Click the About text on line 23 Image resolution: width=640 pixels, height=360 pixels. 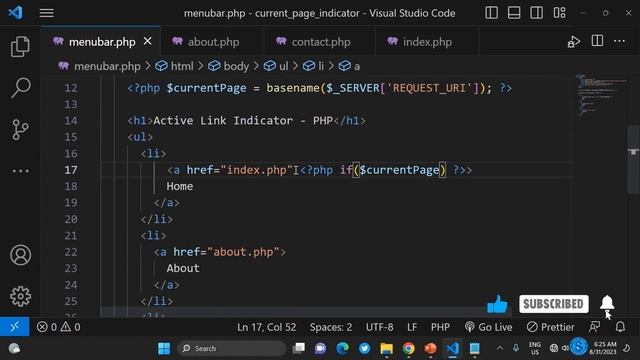pos(183,268)
